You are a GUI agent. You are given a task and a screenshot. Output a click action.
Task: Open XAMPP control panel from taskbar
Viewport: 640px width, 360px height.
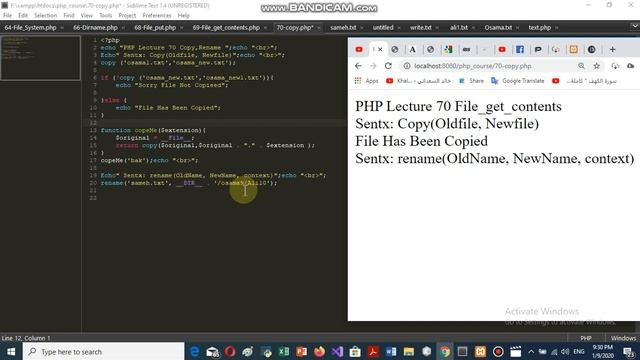coord(480,351)
